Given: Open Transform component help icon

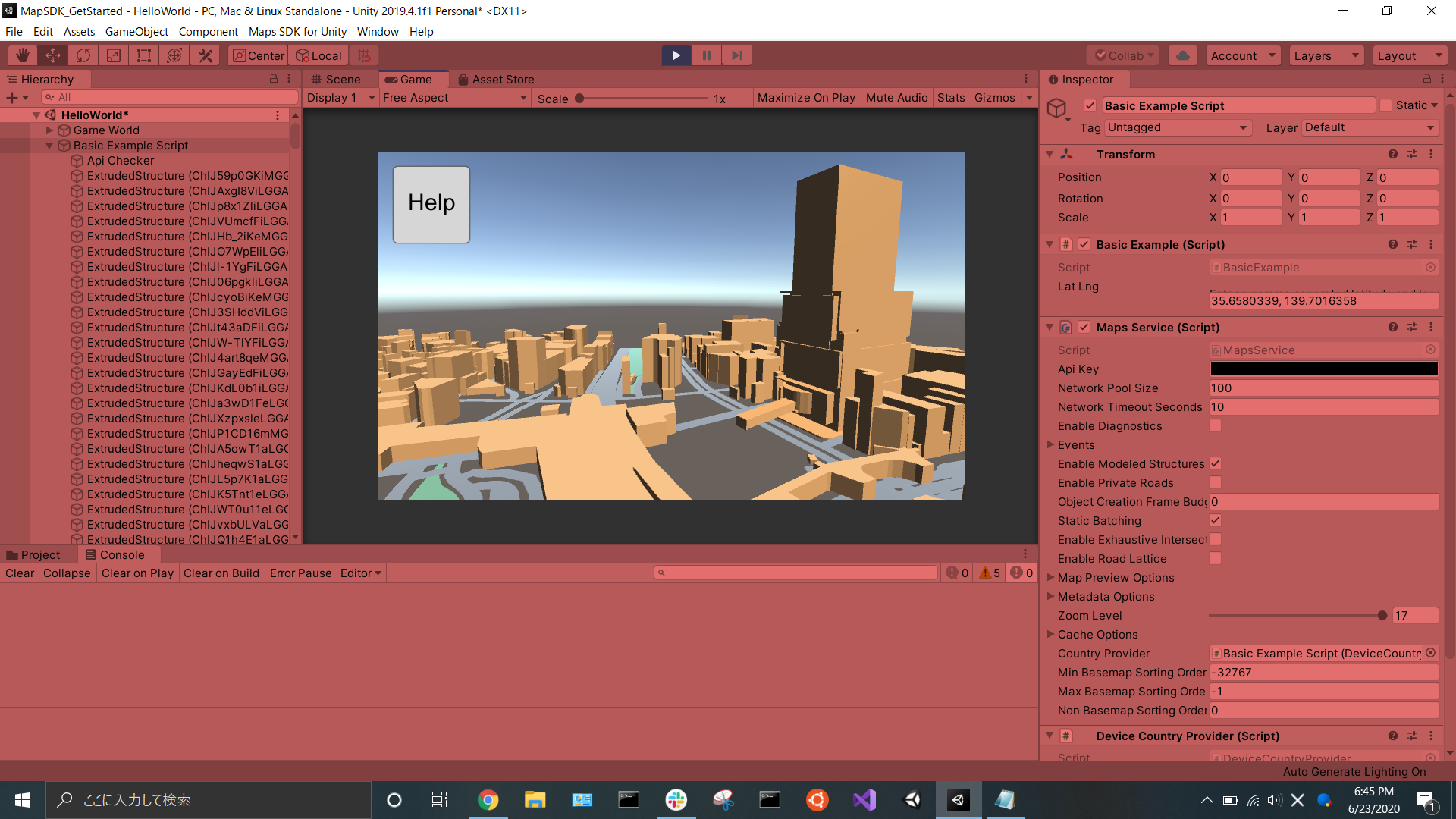Looking at the screenshot, I should point(1392,154).
